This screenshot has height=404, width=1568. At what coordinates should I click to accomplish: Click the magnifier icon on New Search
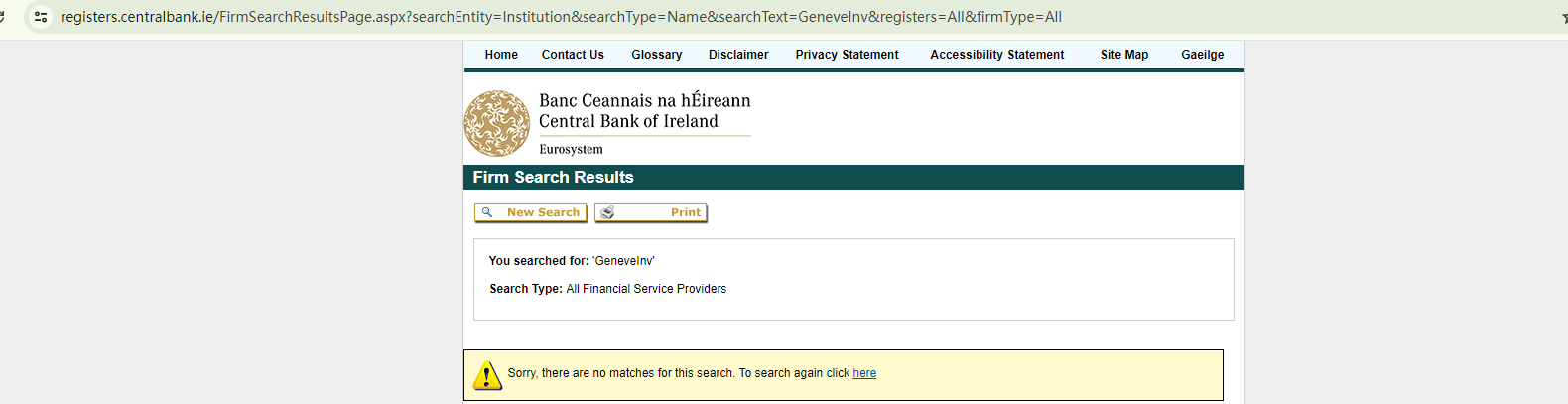[x=487, y=212]
